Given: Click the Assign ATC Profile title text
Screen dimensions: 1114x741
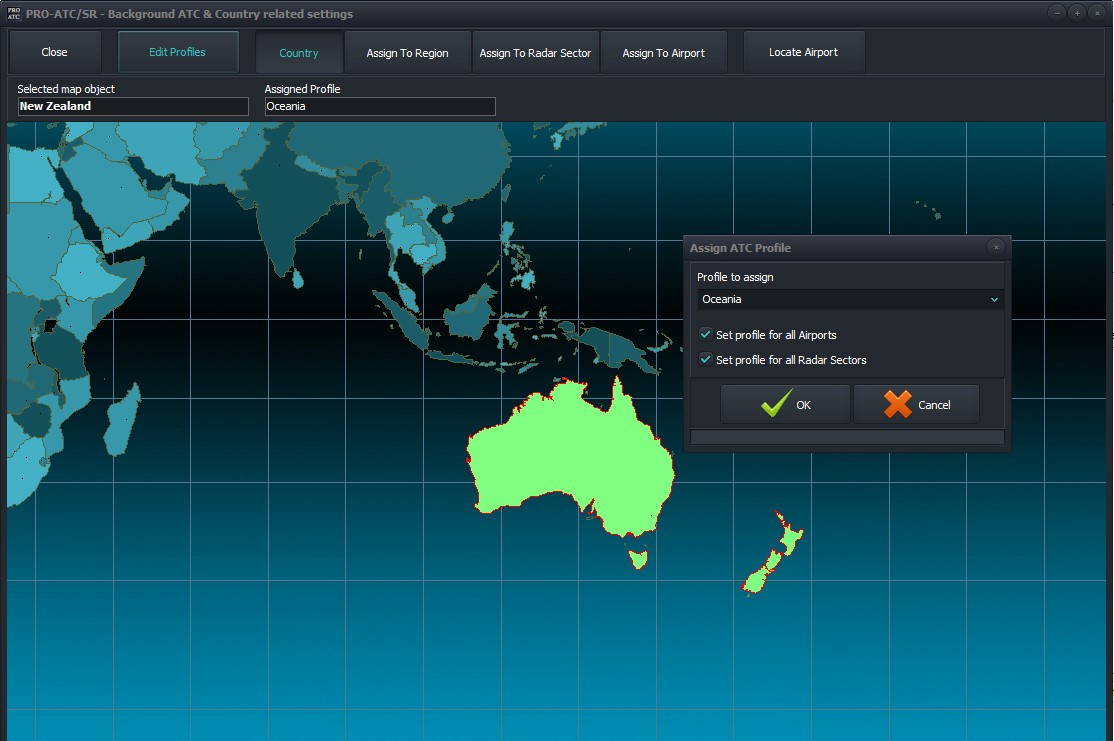Looking at the screenshot, I should click(740, 248).
